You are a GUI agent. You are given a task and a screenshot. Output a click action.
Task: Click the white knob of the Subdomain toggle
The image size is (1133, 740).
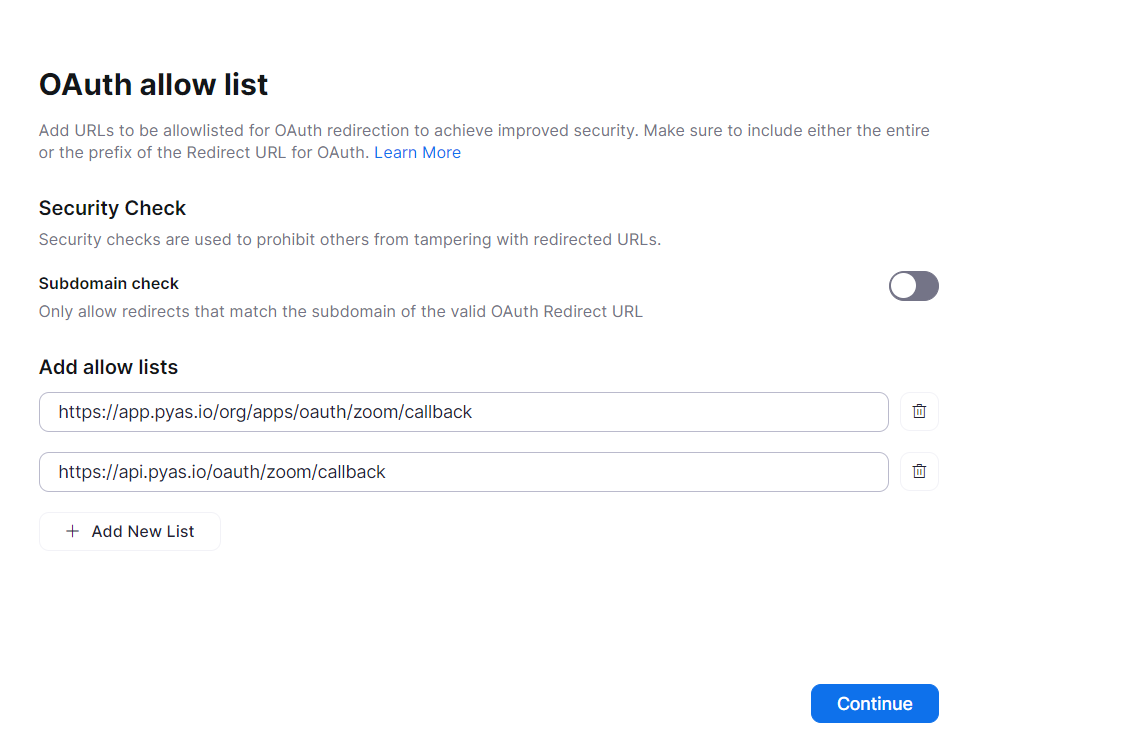click(904, 286)
